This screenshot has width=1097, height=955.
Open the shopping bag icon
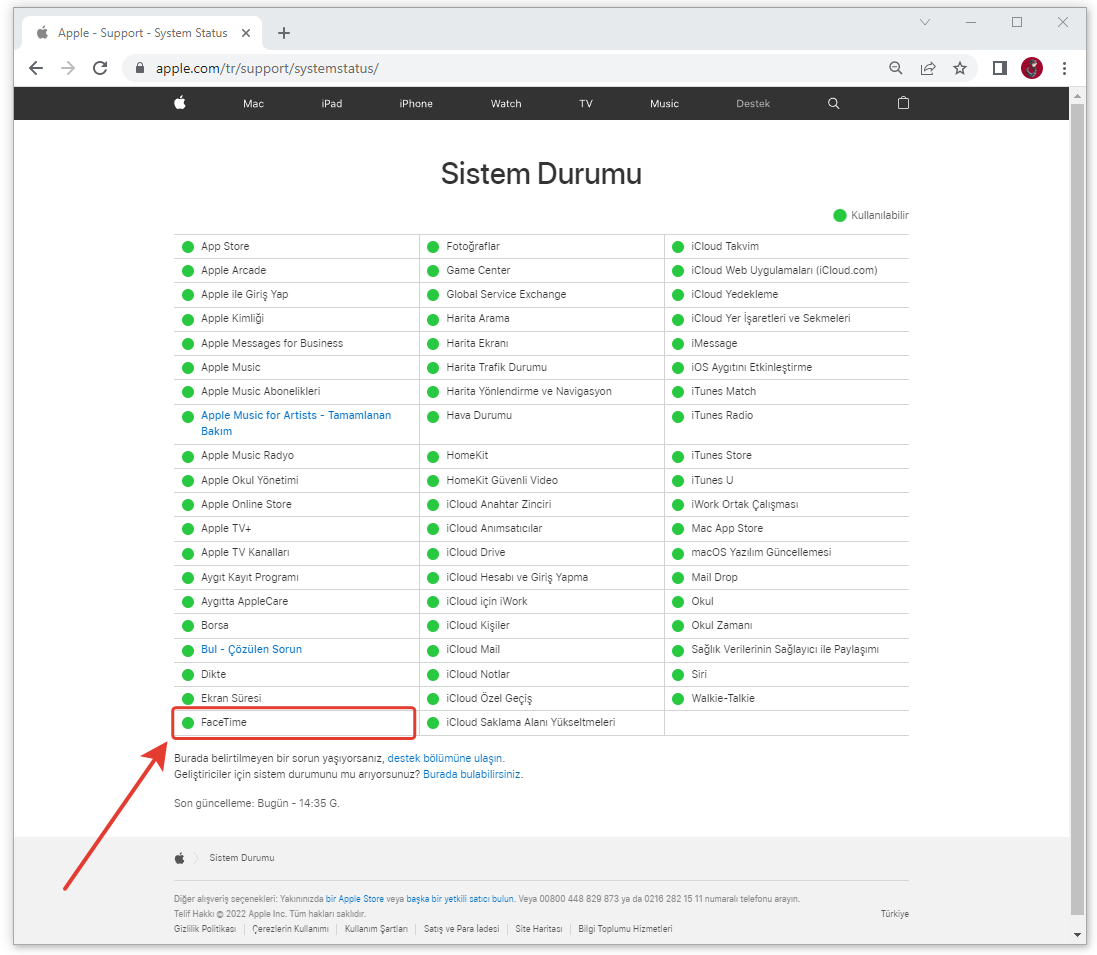[x=903, y=103]
